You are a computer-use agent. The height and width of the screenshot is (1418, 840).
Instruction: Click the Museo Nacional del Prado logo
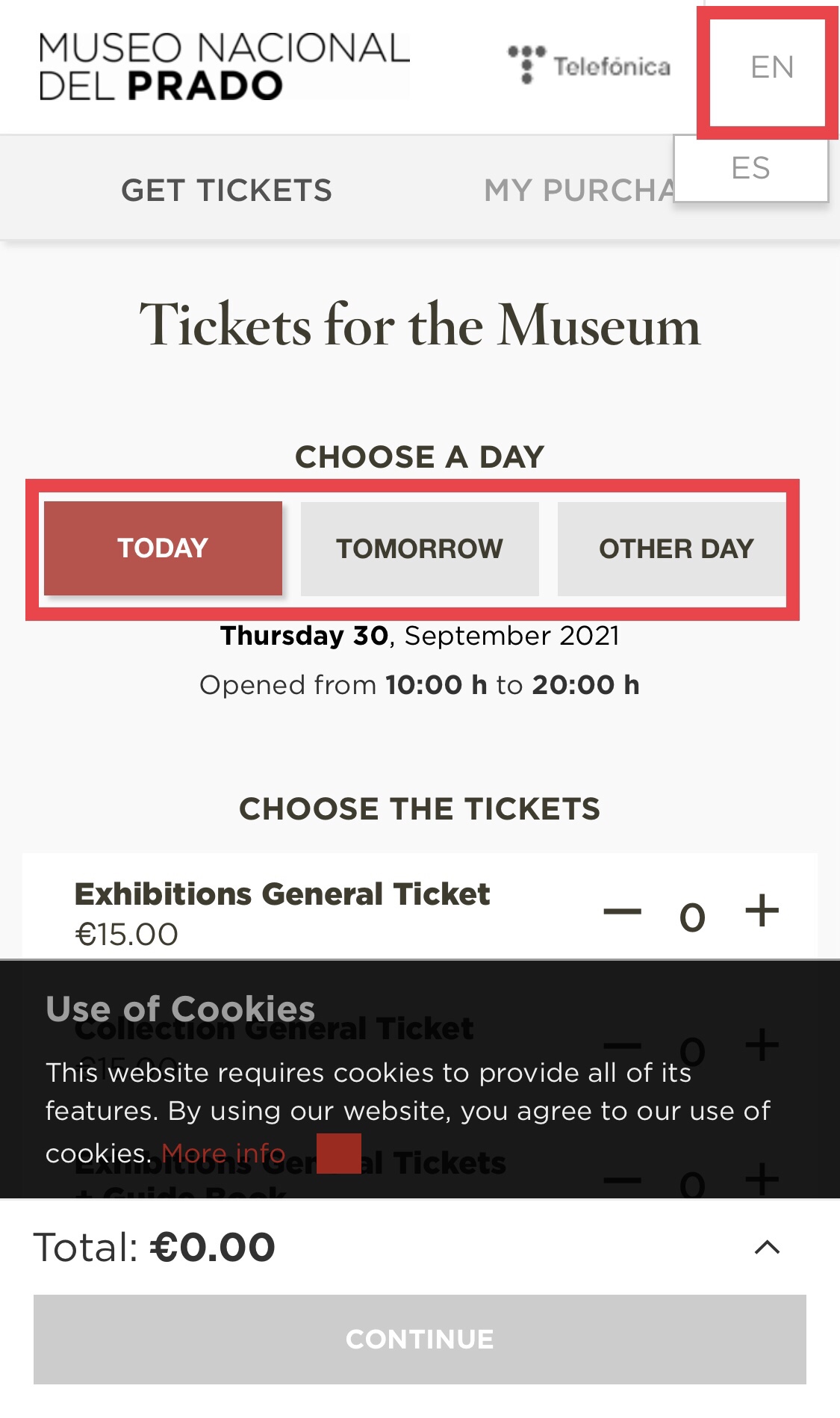pyautogui.click(x=224, y=66)
